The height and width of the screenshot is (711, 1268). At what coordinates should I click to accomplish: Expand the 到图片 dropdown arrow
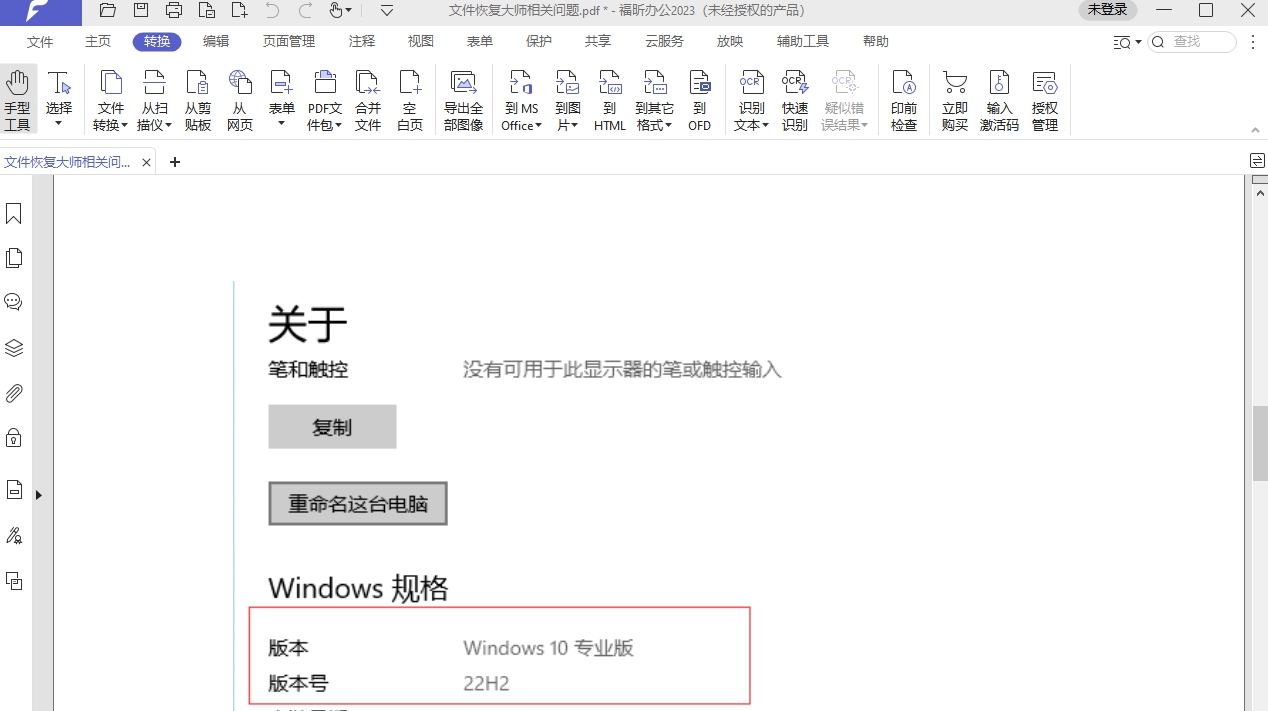coord(575,126)
